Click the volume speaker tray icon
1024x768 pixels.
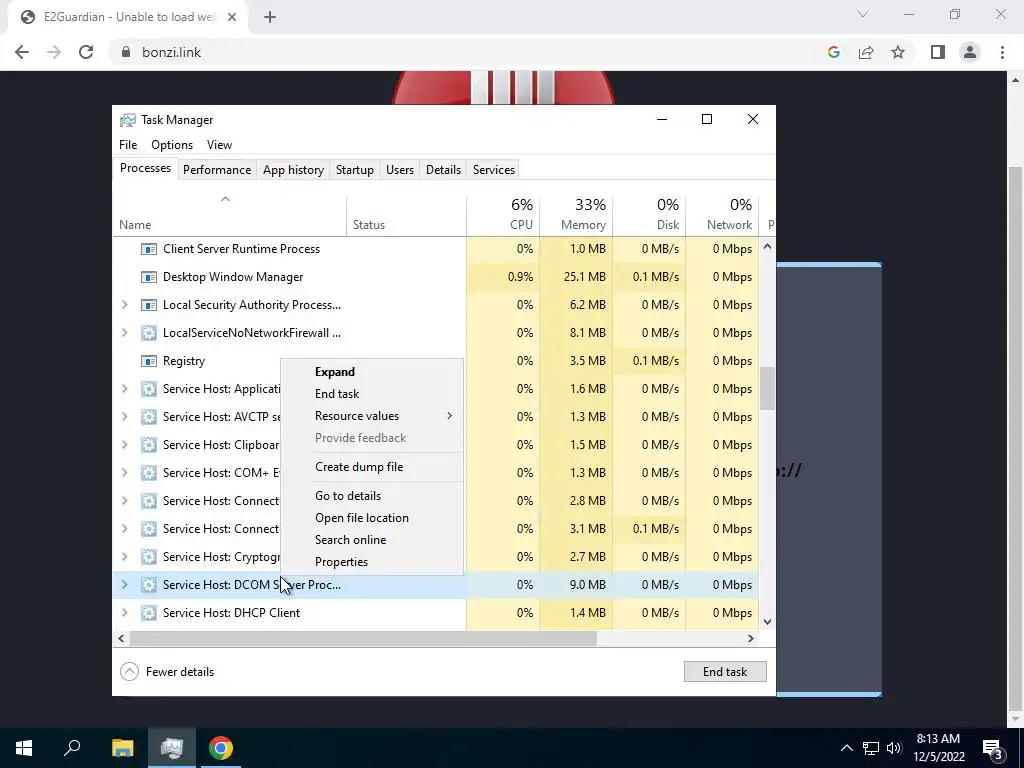pos(894,748)
